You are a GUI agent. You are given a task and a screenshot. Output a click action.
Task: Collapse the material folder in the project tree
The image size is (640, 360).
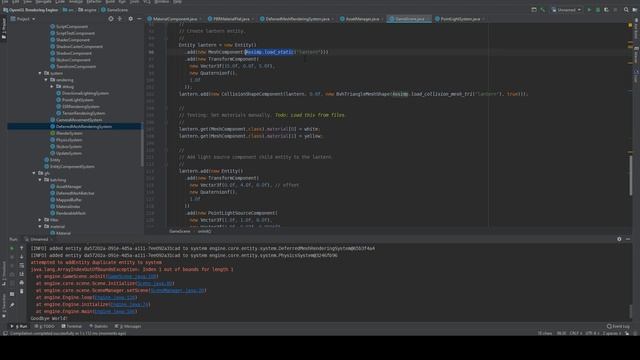coord(40,227)
